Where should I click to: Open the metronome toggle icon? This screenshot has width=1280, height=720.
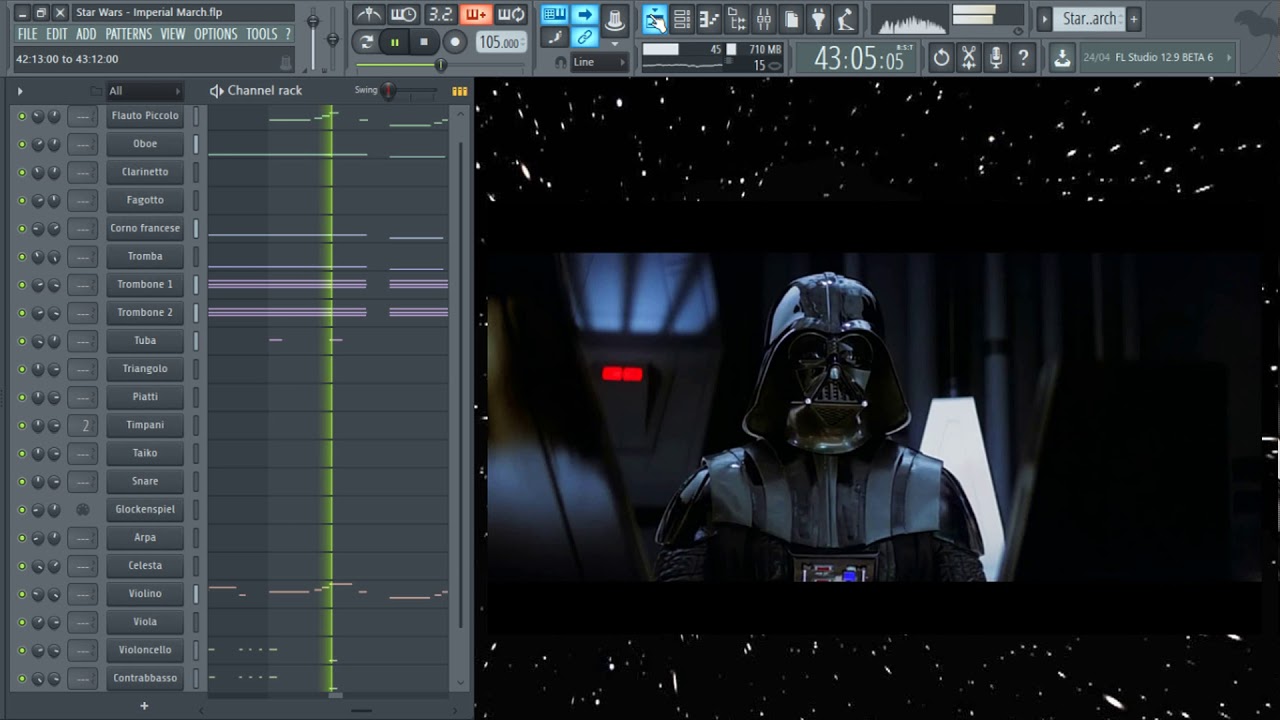click(x=369, y=15)
